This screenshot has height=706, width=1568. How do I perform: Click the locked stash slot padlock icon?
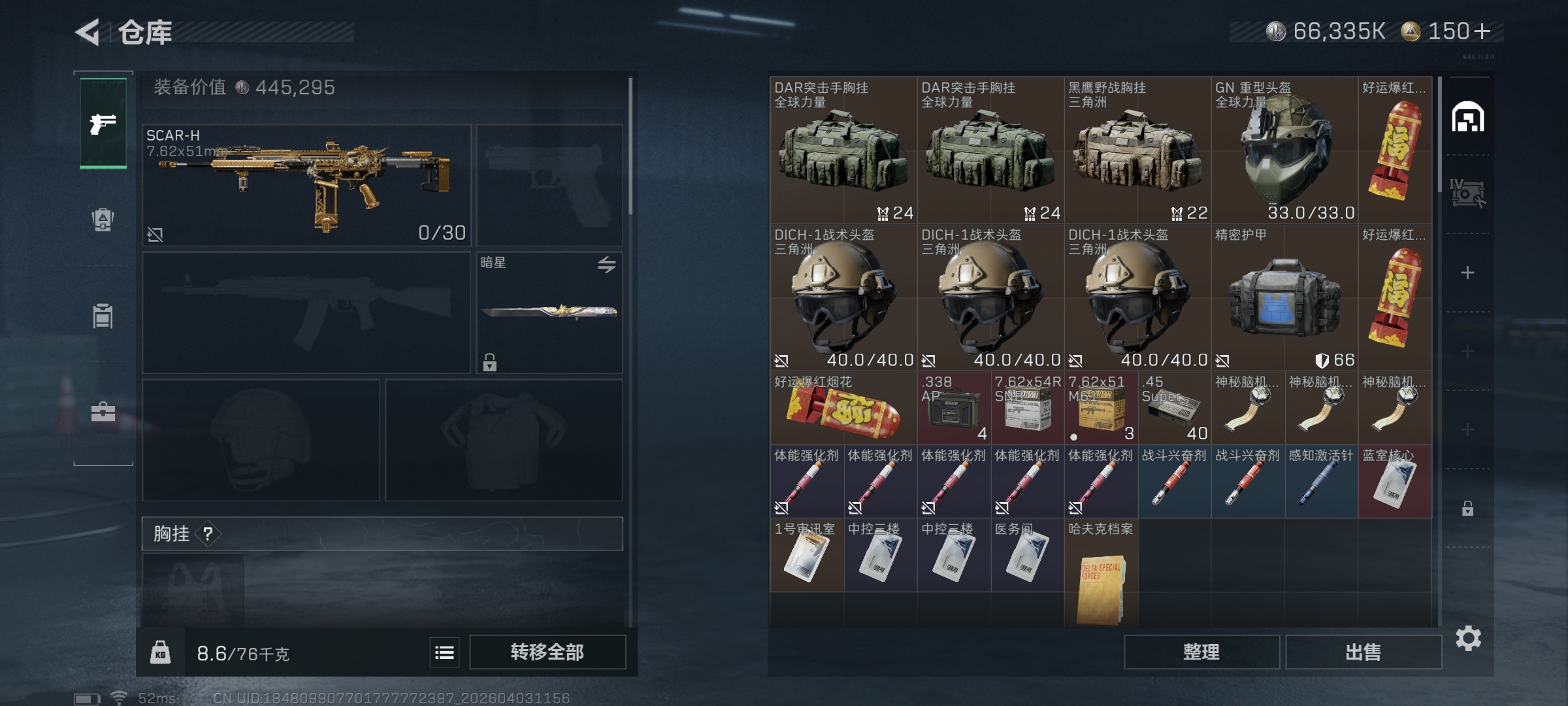pos(1467,508)
